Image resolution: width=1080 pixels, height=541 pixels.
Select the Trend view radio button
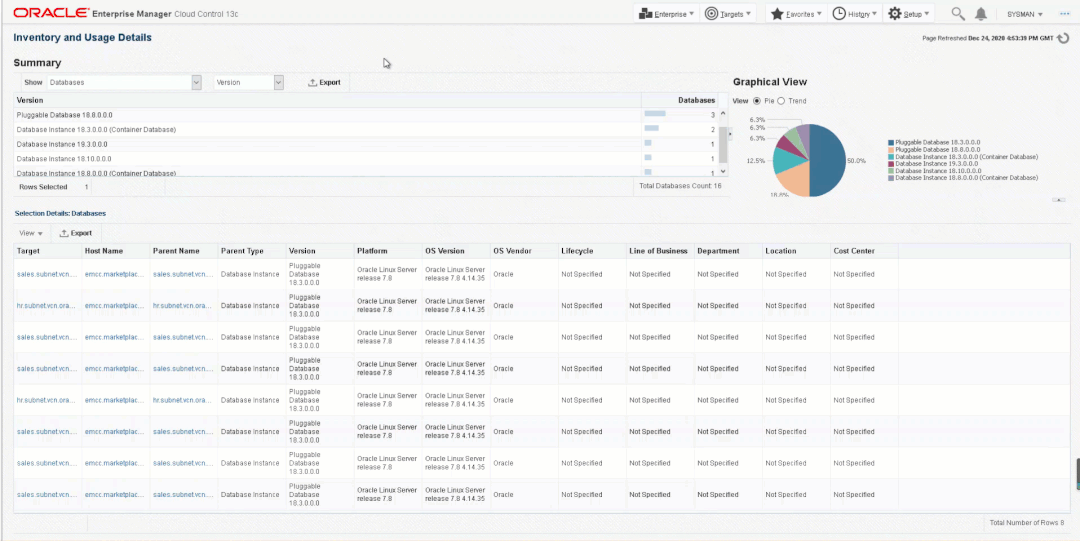coord(781,101)
